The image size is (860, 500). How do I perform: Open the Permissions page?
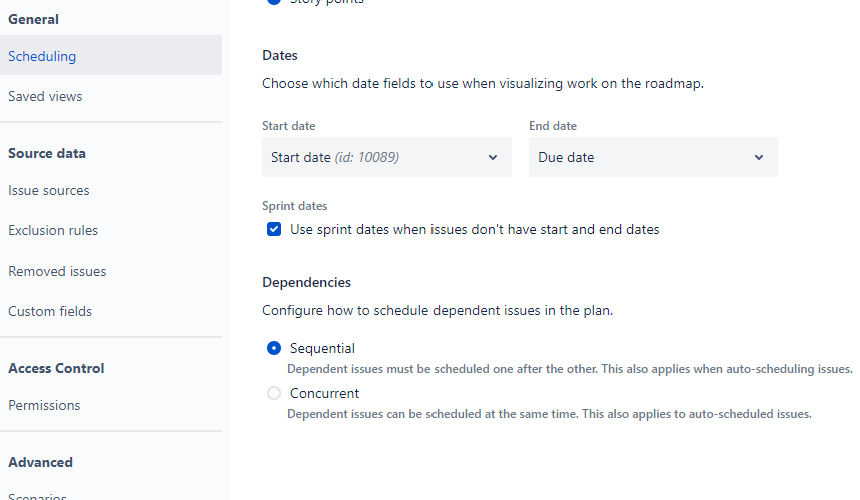(44, 405)
